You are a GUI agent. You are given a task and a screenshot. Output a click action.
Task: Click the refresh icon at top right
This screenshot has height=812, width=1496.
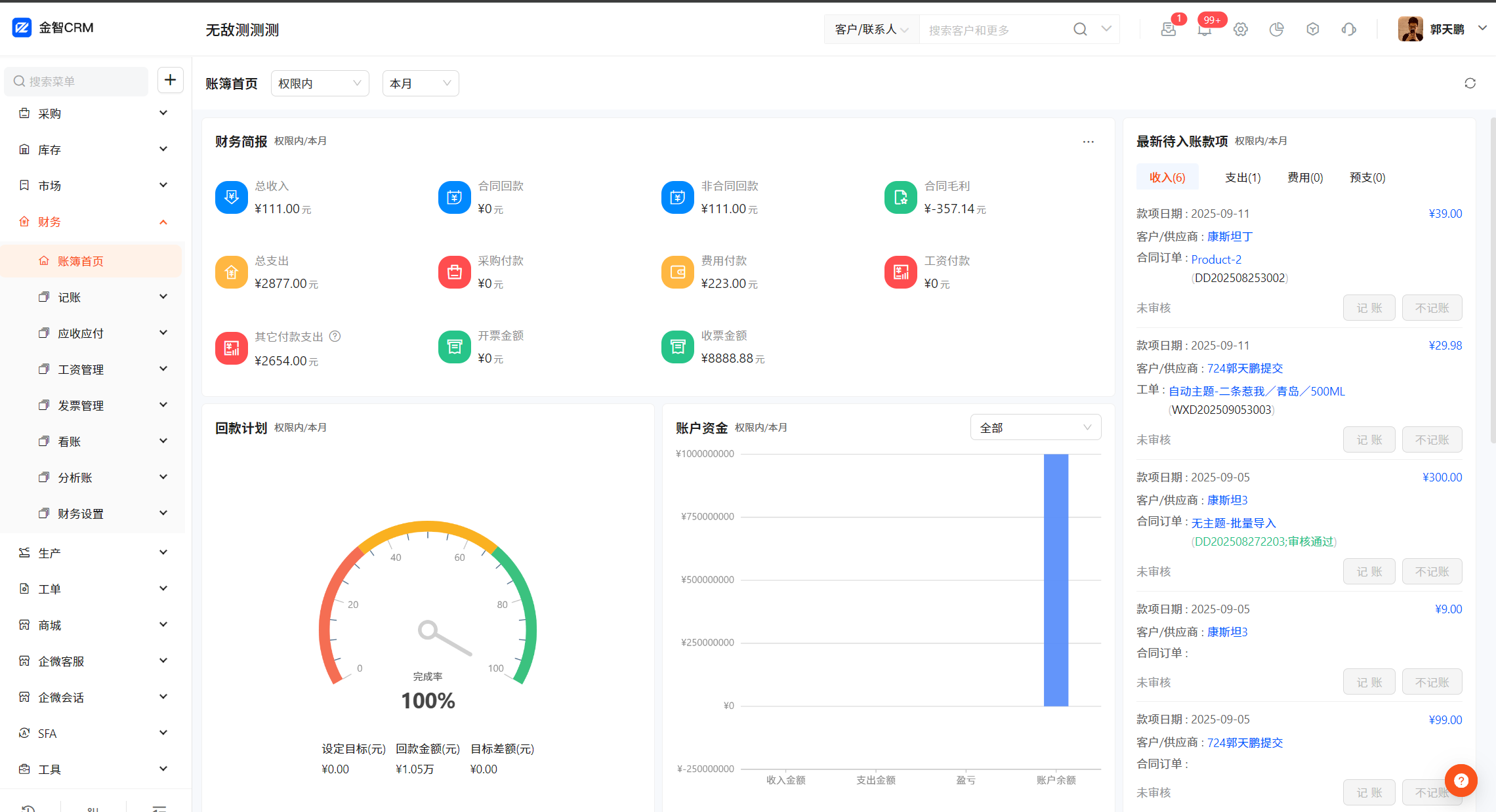(1470, 83)
